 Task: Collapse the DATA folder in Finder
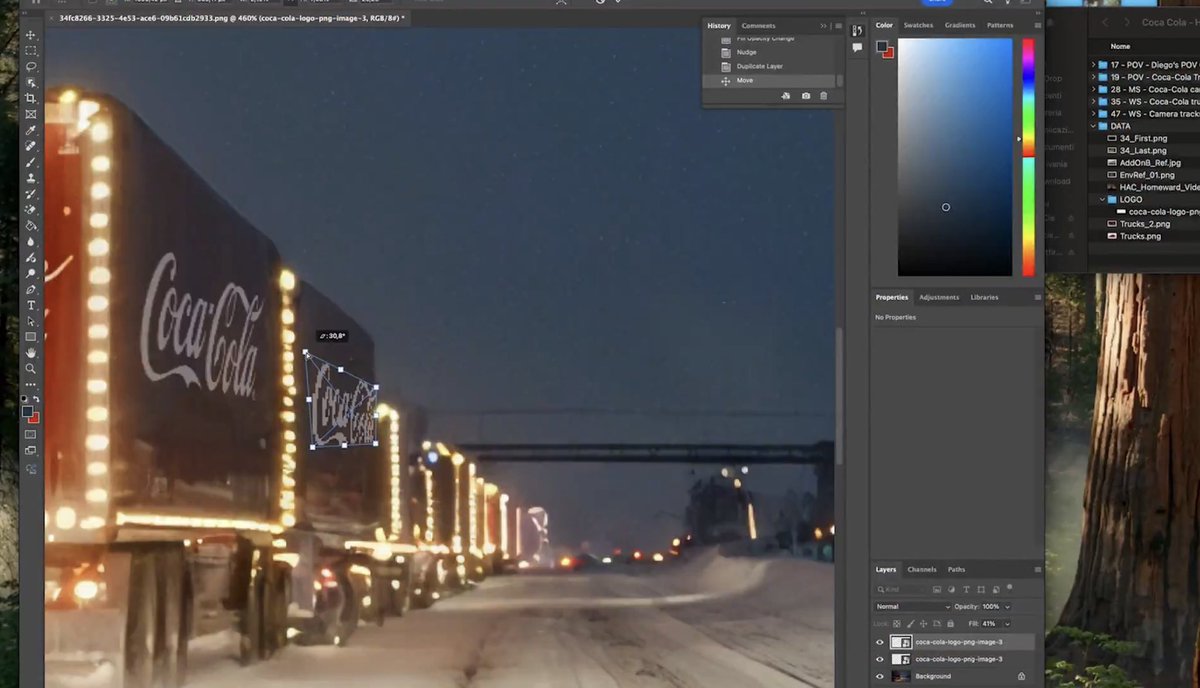click(x=1093, y=126)
